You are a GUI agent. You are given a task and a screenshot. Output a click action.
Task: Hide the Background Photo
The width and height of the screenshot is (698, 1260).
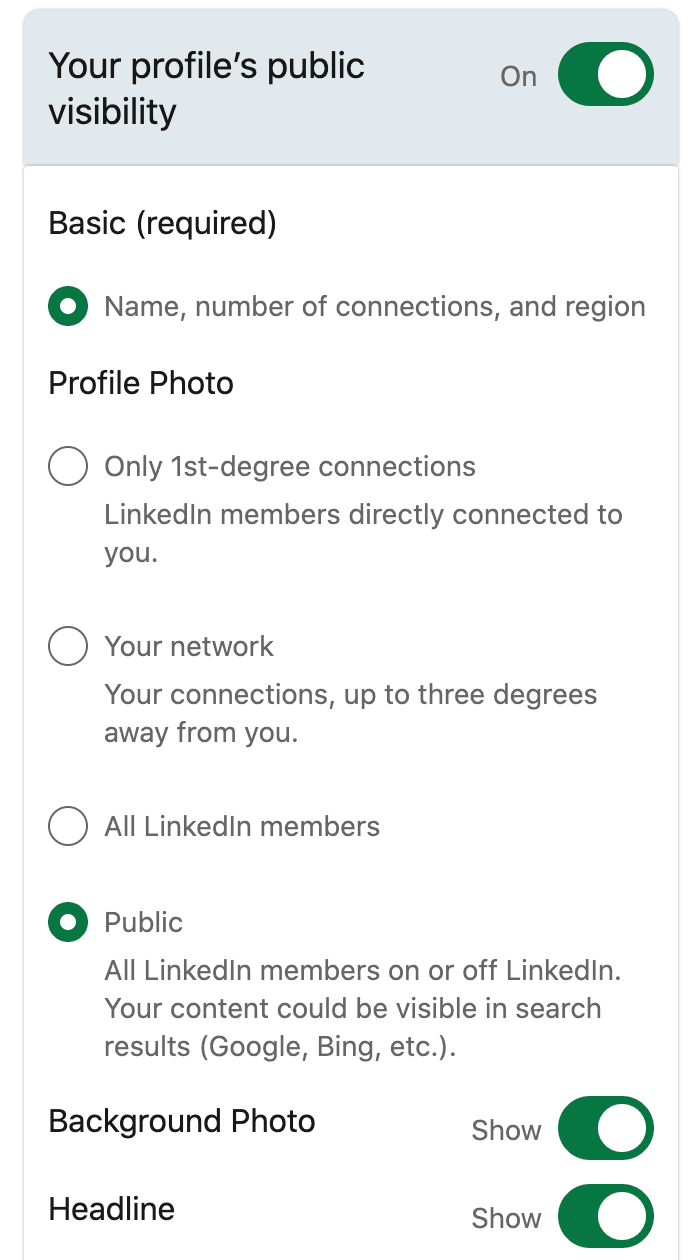[605, 1128]
